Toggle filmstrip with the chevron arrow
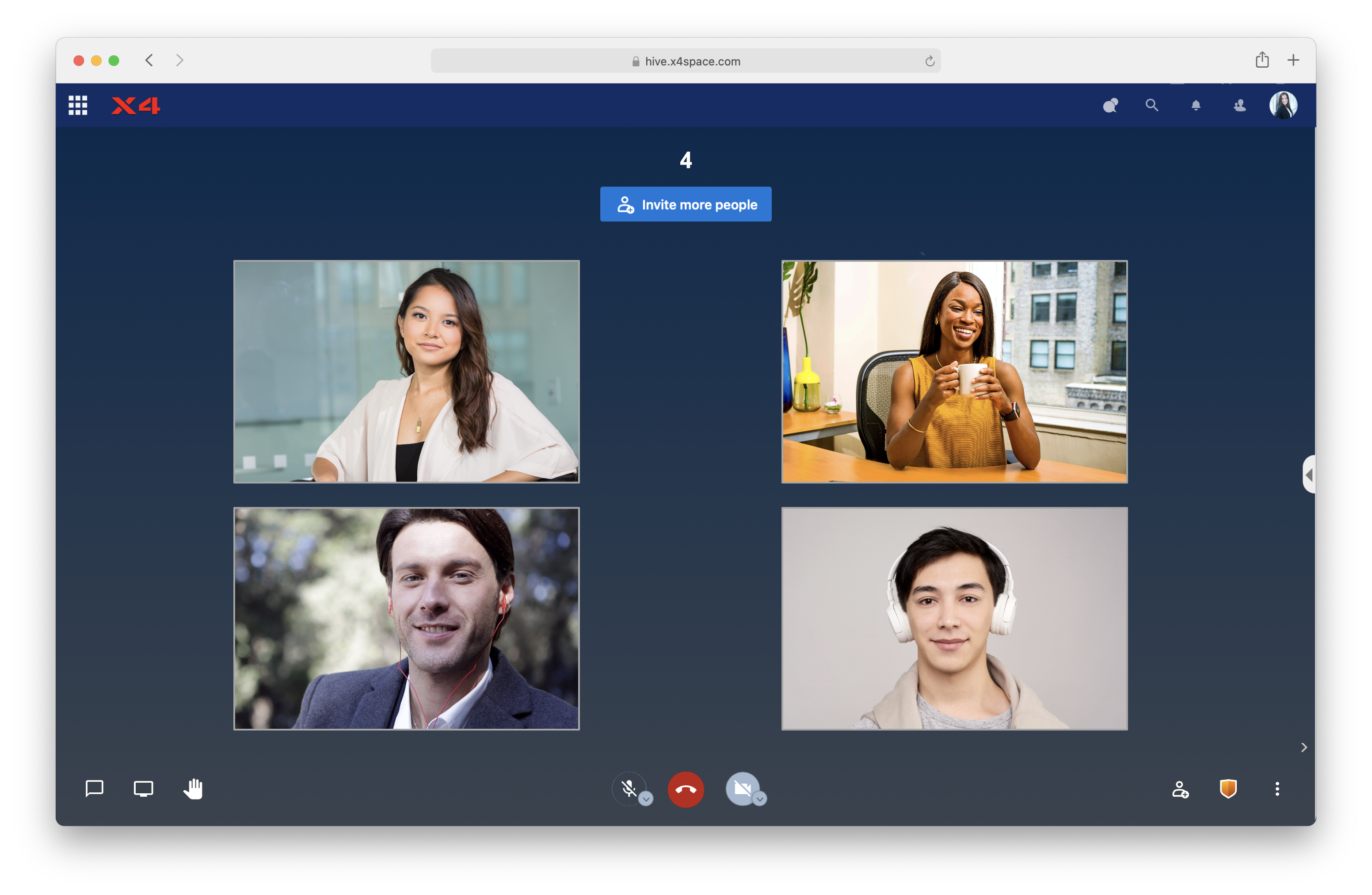Screen dimensions: 1372x895 coord(1304,748)
